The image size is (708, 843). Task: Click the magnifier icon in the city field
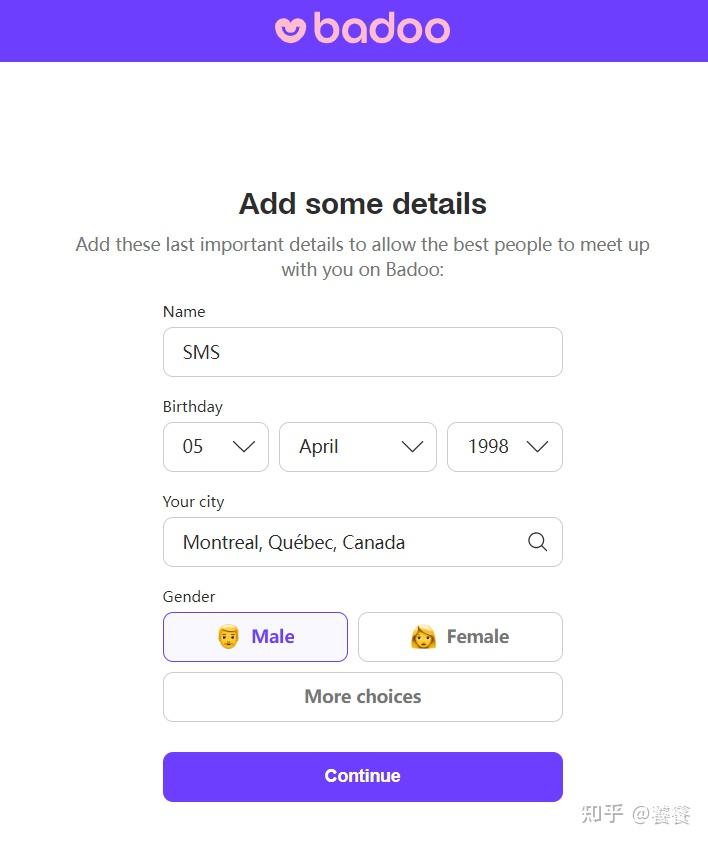pyautogui.click(x=537, y=542)
